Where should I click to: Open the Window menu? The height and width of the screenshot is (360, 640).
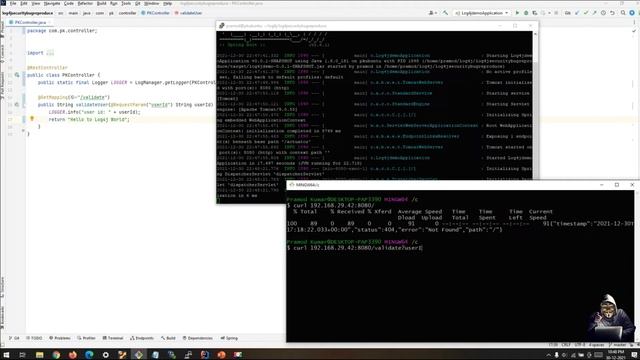[x=152, y=3]
